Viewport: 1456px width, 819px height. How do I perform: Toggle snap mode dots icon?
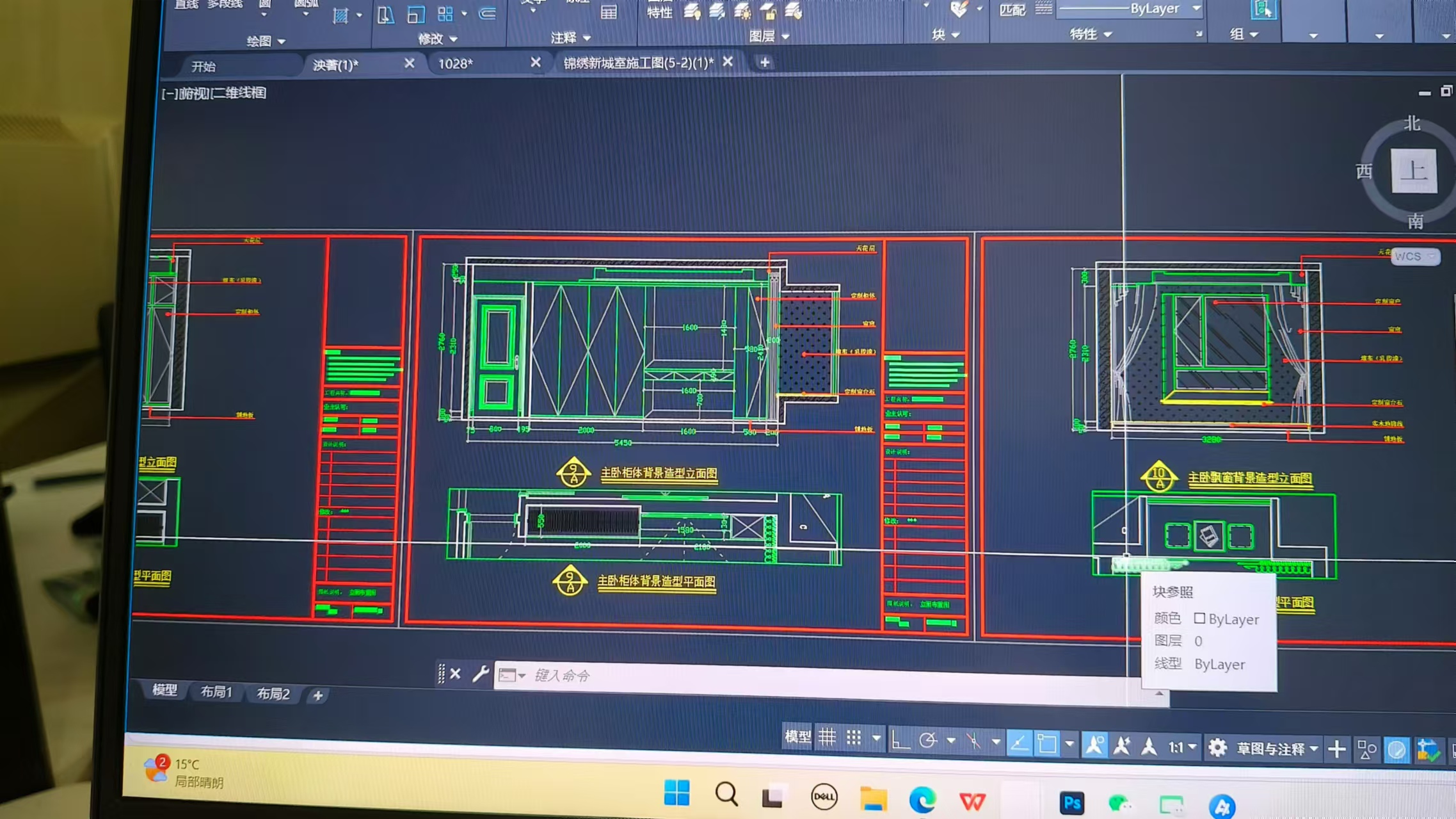(x=854, y=738)
